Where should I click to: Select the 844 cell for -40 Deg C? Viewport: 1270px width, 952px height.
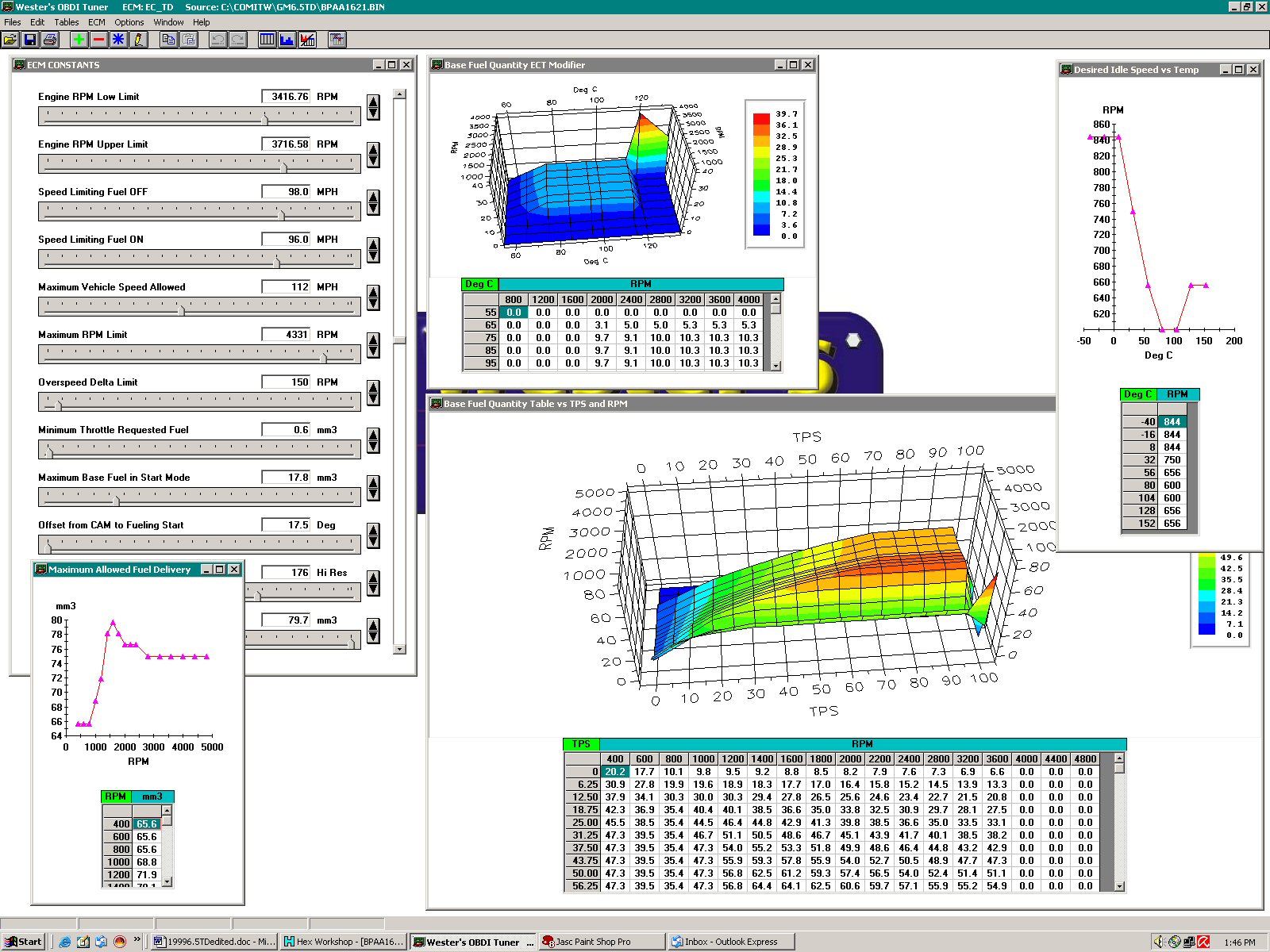(1172, 422)
